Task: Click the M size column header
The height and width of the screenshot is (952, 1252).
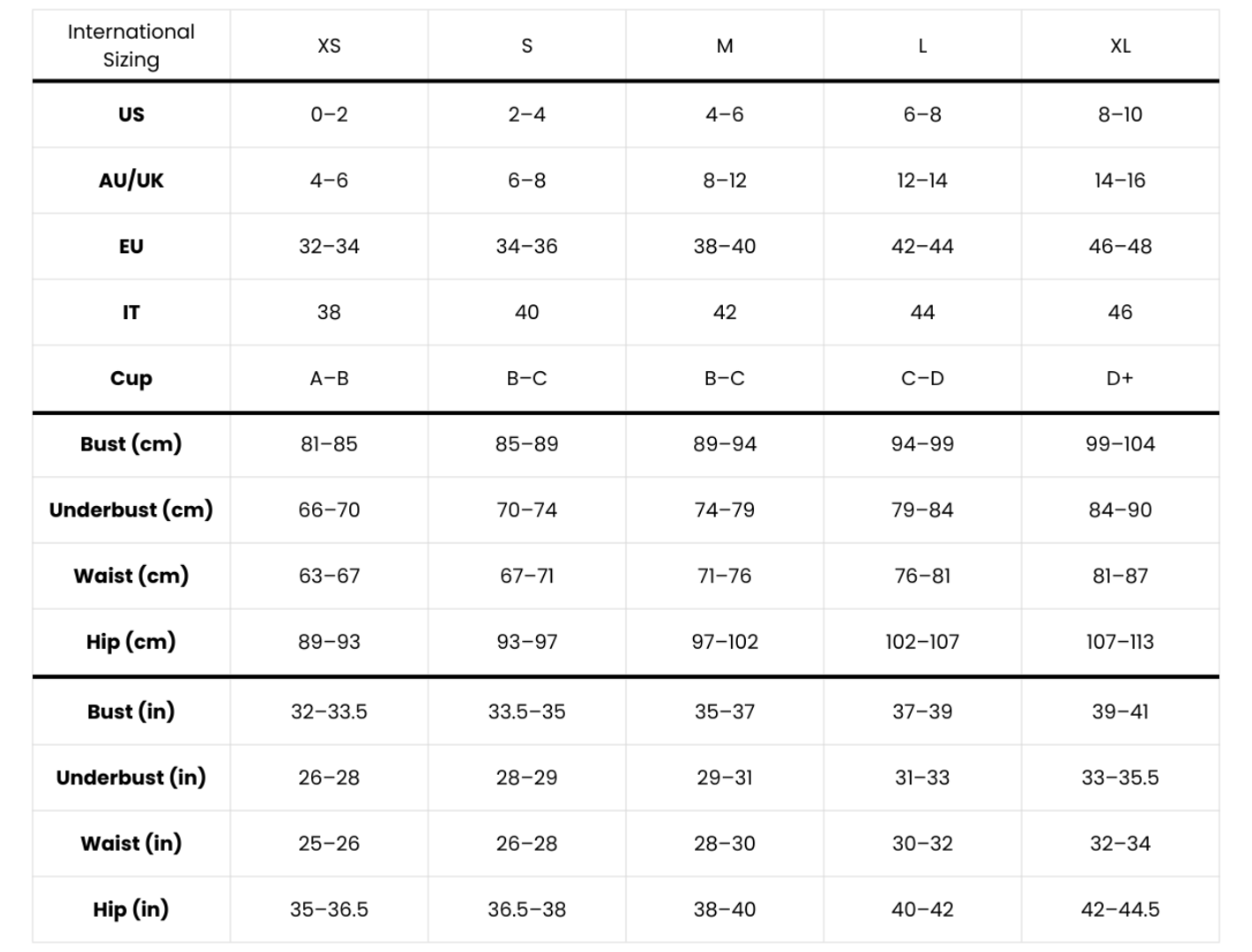Action: (725, 46)
